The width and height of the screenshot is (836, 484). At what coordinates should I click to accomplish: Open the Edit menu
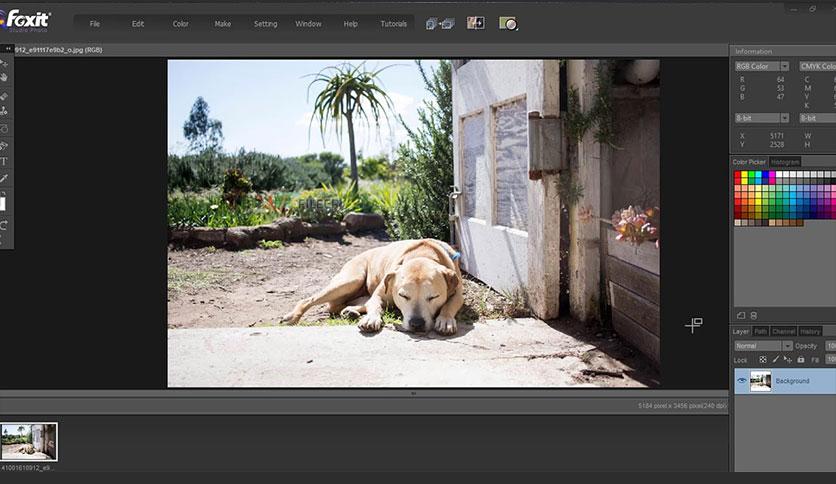pos(138,24)
